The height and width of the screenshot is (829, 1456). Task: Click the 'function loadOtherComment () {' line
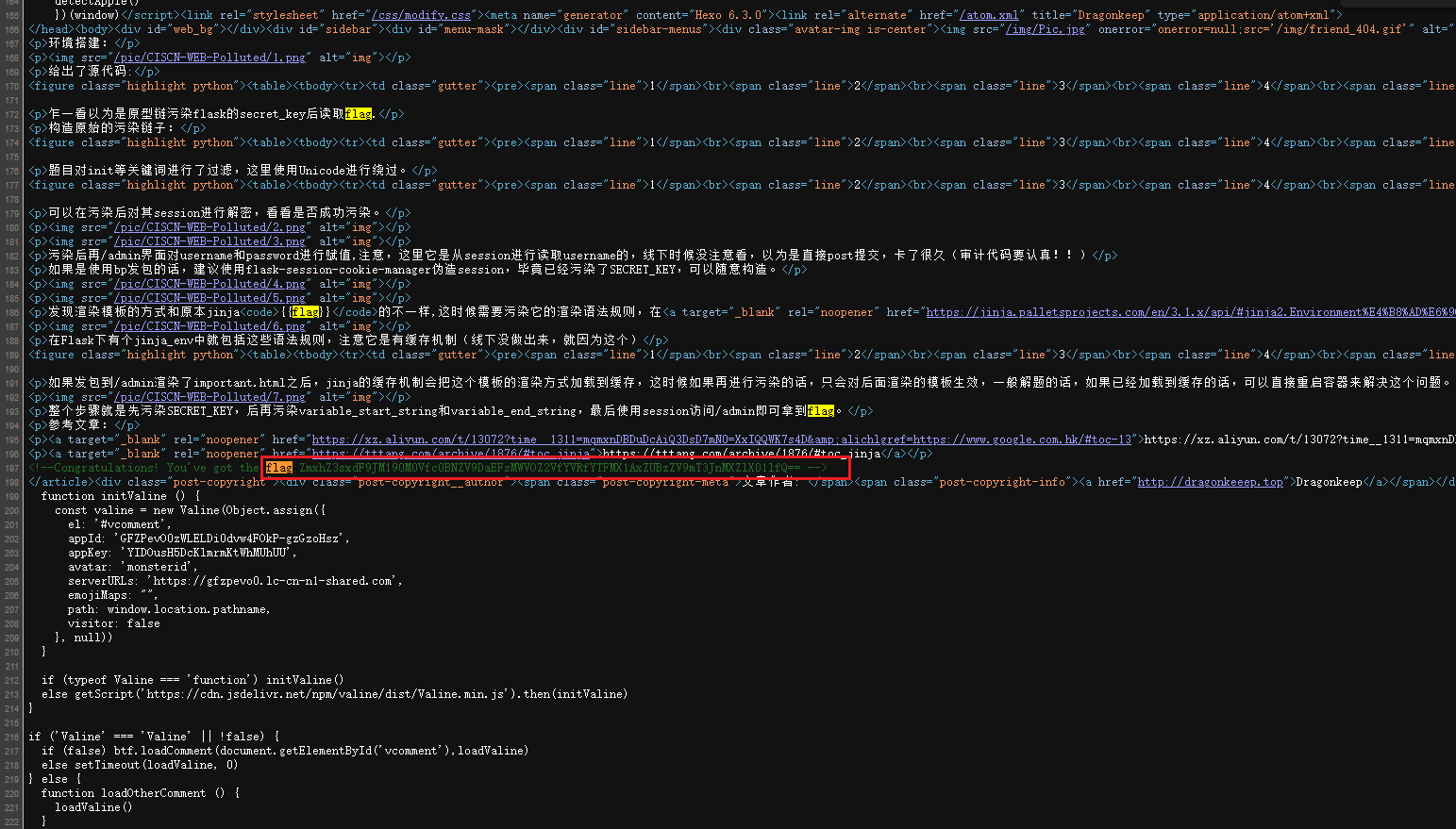[141, 793]
